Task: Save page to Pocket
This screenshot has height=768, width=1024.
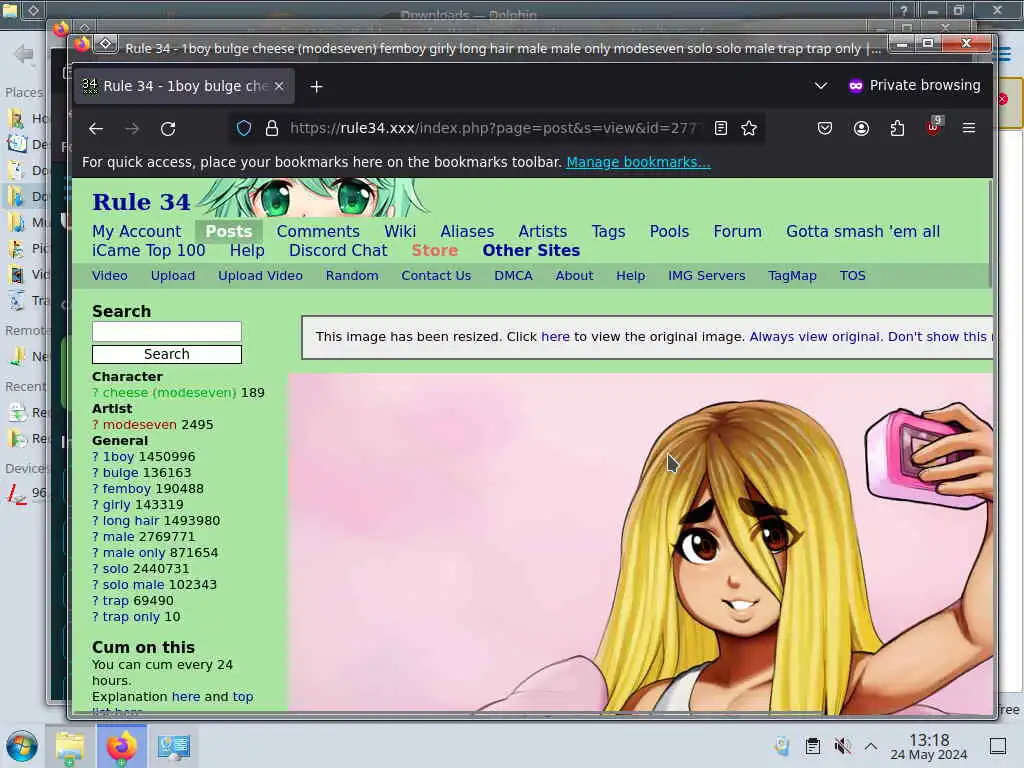Action: (825, 128)
